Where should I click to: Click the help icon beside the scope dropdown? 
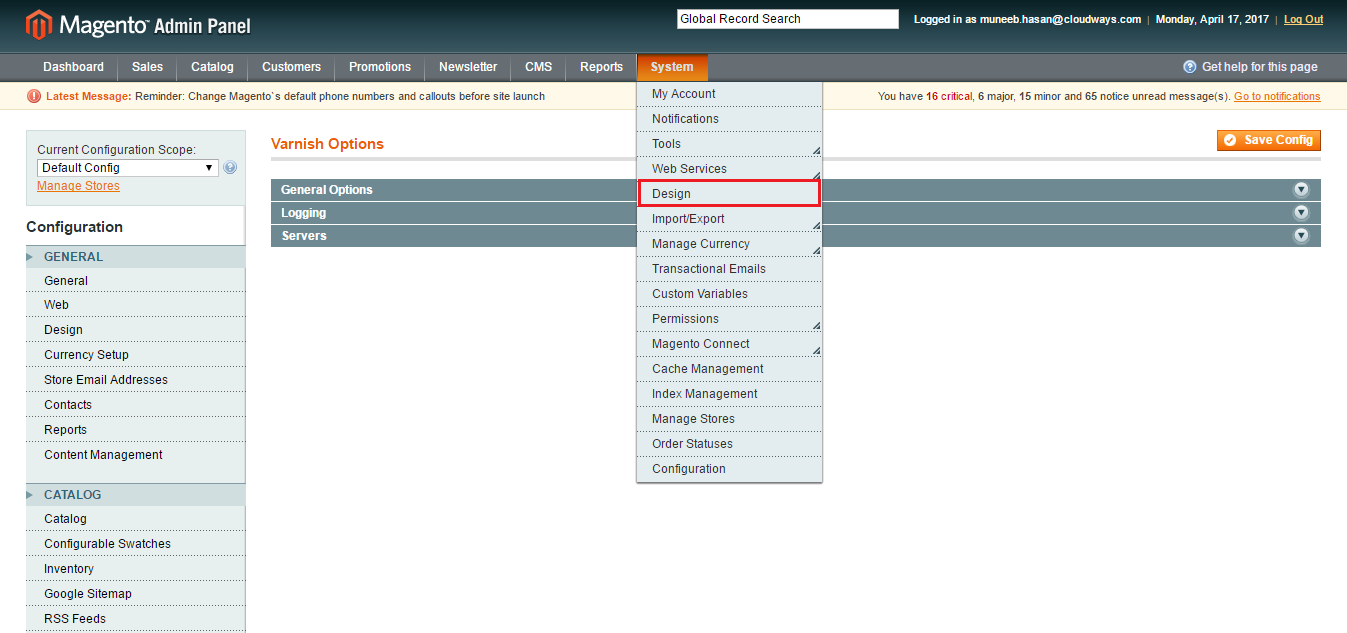pos(231,168)
